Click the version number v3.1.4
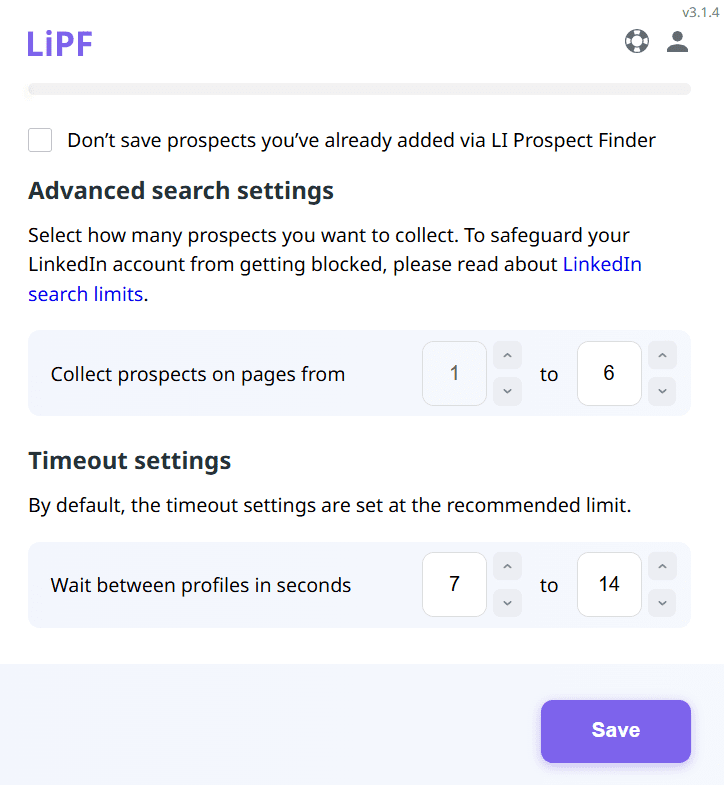The width and height of the screenshot is (724, 785). click(700, 13)
